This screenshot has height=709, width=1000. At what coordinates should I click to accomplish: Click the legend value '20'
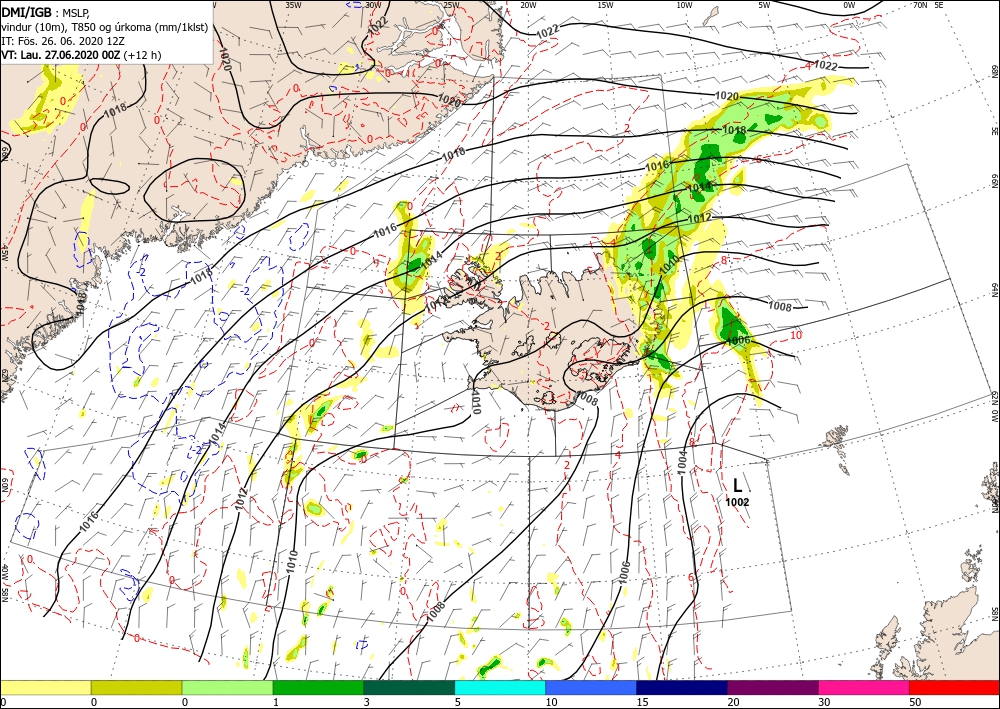[x=733, y=702]
